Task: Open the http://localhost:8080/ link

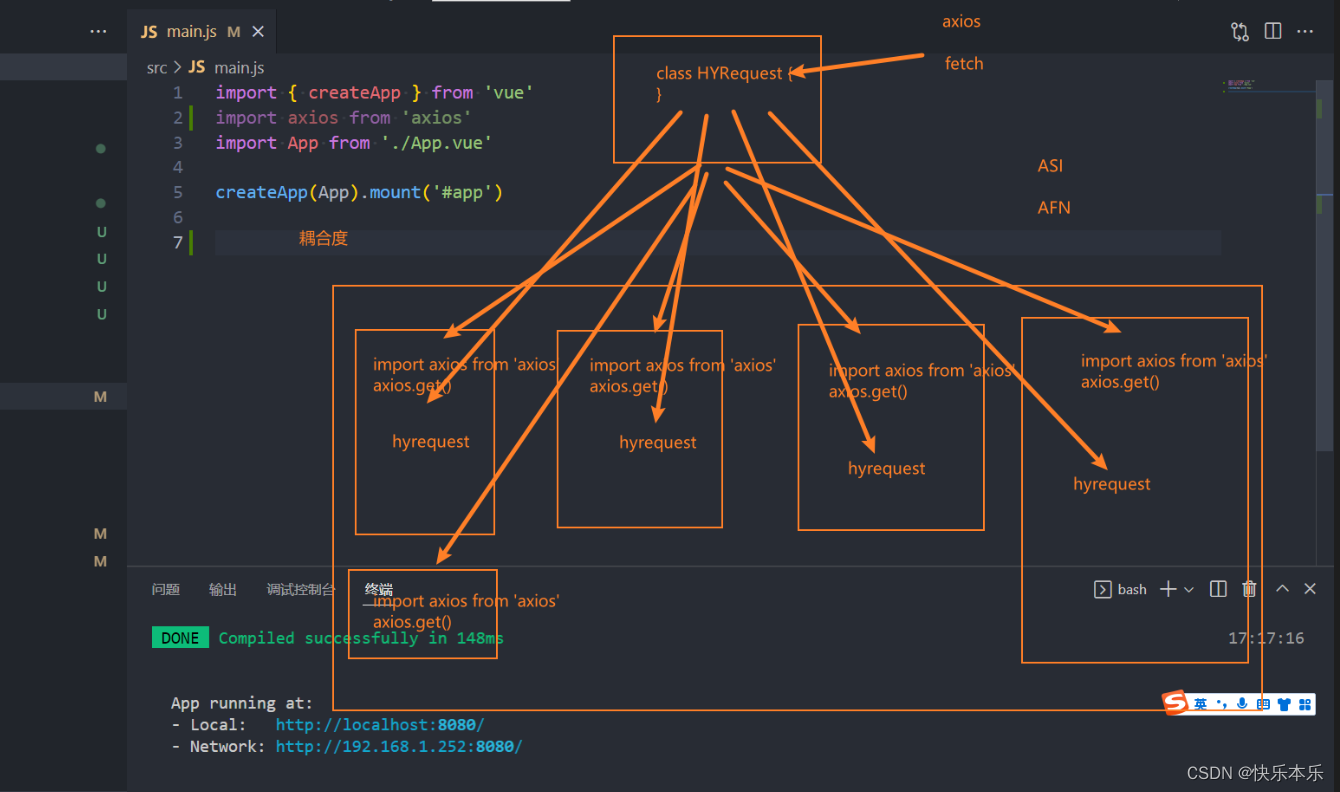Action: click(379, 724)
